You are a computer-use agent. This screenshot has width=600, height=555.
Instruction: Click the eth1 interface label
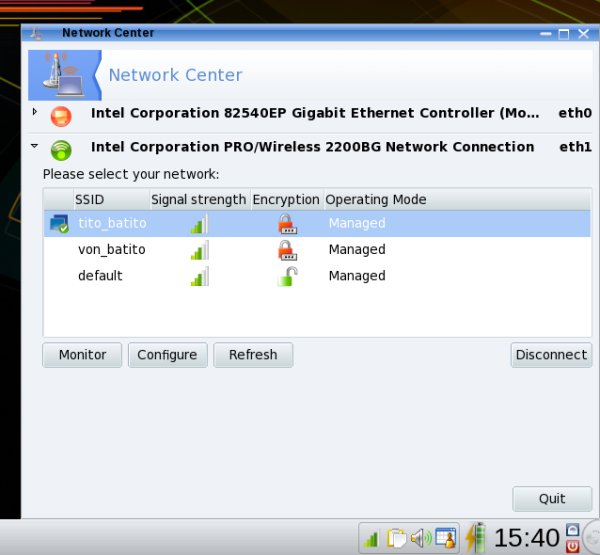576,147
